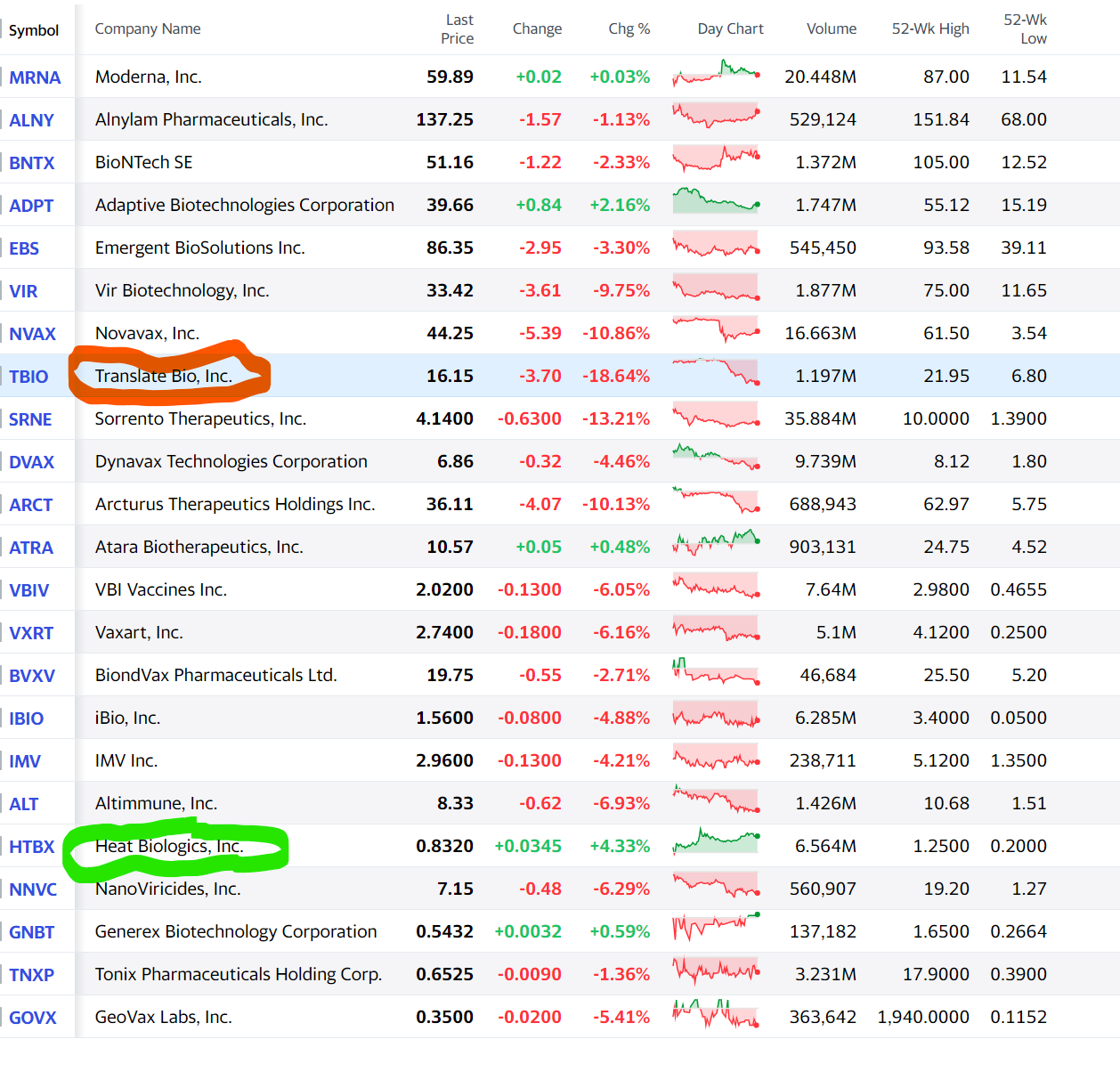1120x1080 pixels.
Task: View Atara Biotherapeutics day chart sparkline
Action: (x=716, y=541)
